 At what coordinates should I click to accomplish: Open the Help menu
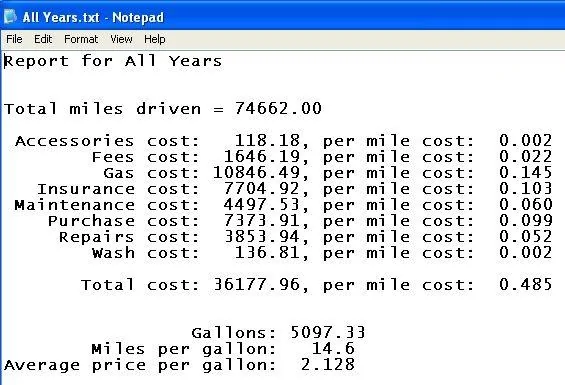click(x=155, y=39)
